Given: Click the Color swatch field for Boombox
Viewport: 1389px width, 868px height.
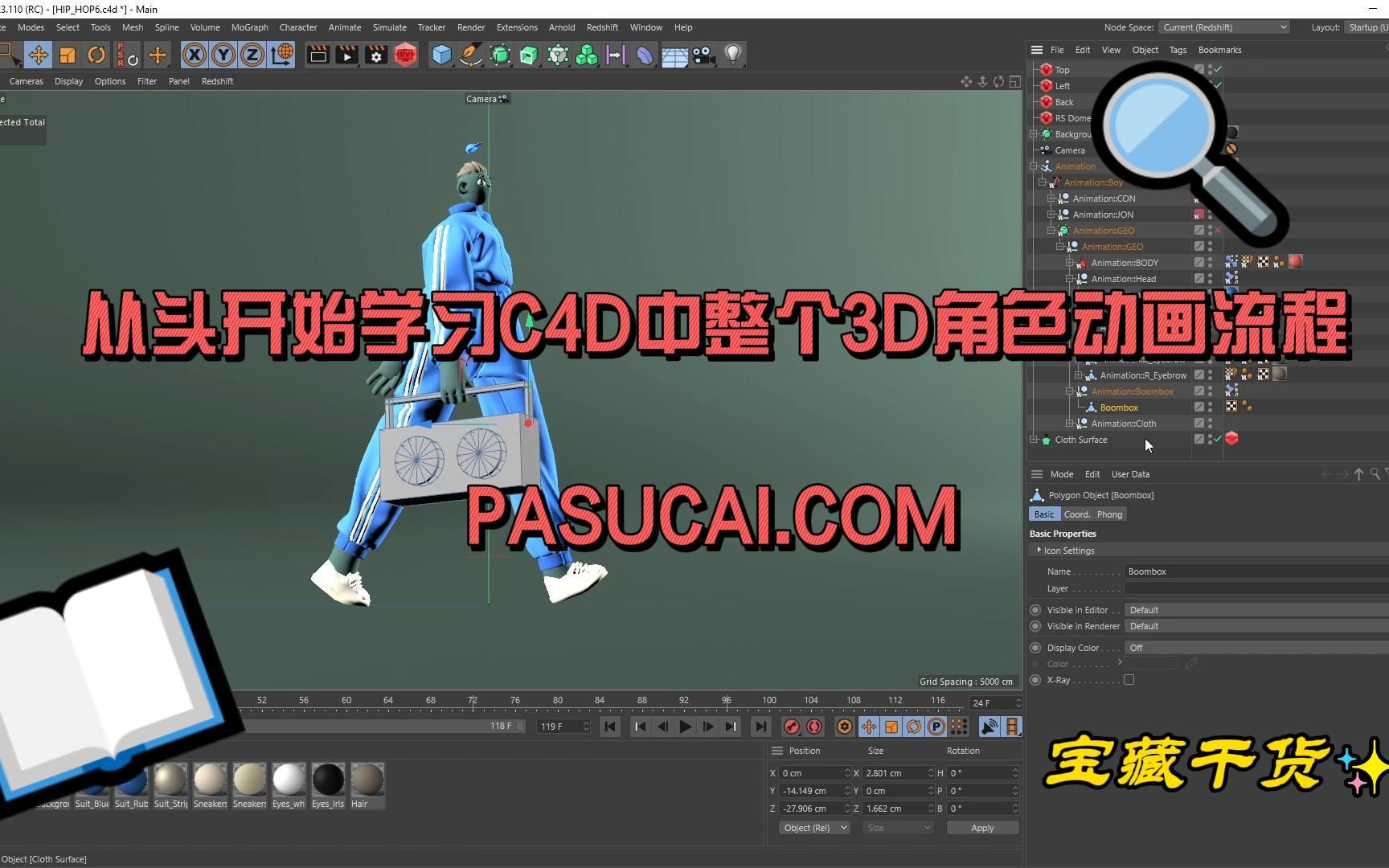Looking at the screenshot, I should [x=1153, y=662].
